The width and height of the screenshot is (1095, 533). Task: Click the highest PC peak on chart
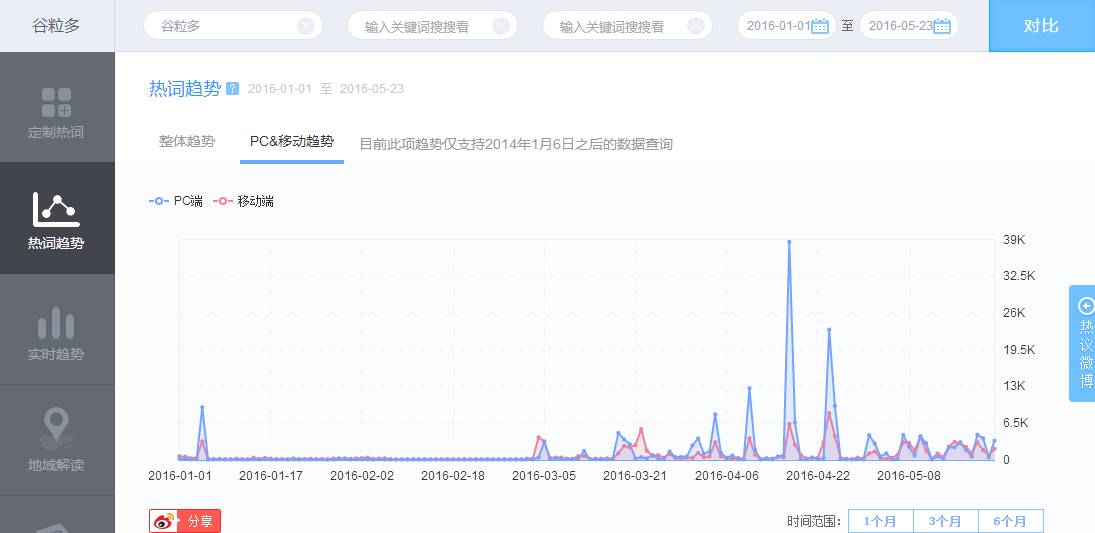tap(789, 242)
